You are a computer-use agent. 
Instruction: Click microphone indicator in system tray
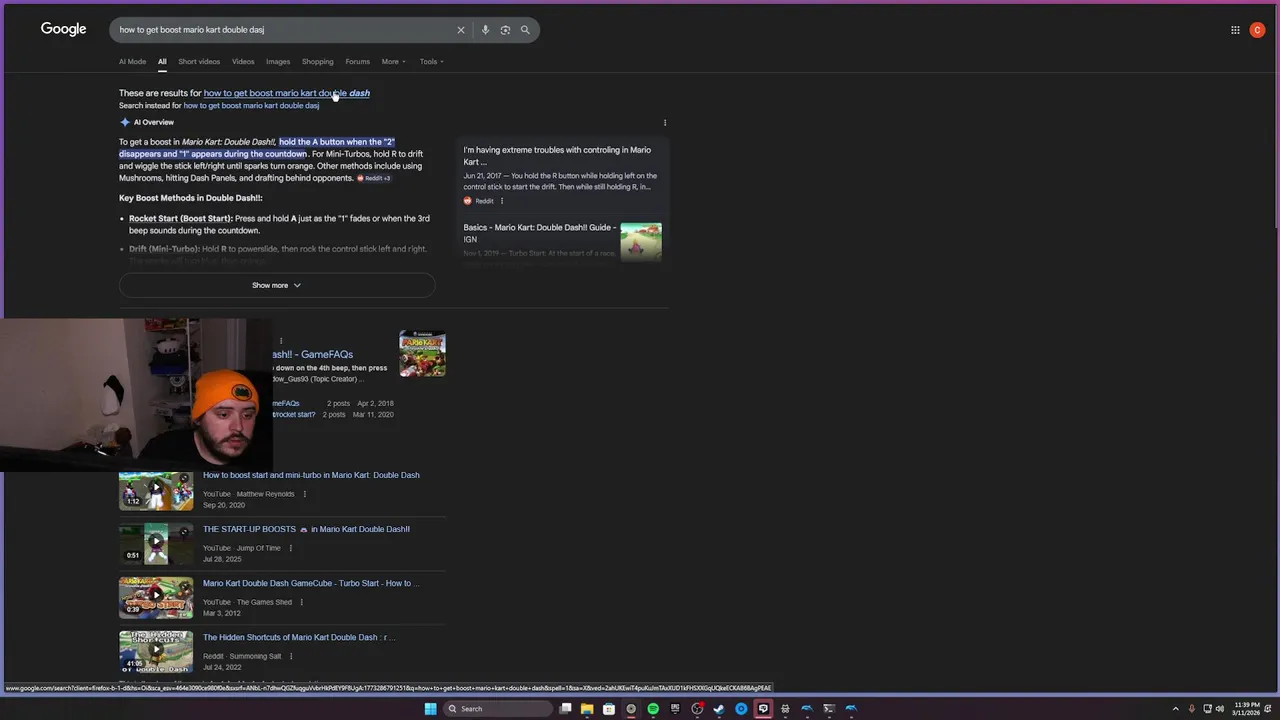tap(1191, 709)
